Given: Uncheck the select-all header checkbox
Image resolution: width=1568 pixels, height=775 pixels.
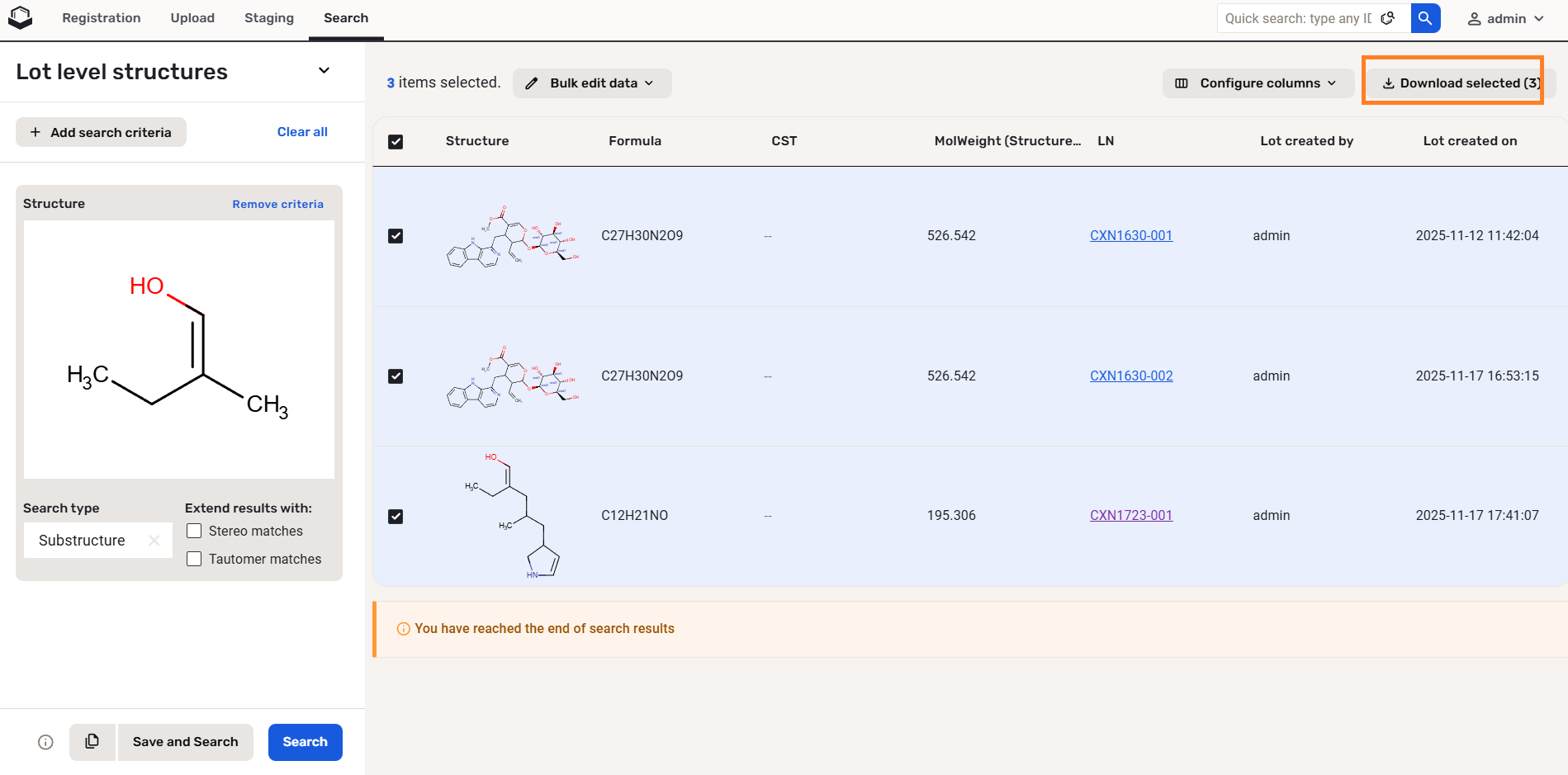Looking at the screenshot, I should (396, 141).
